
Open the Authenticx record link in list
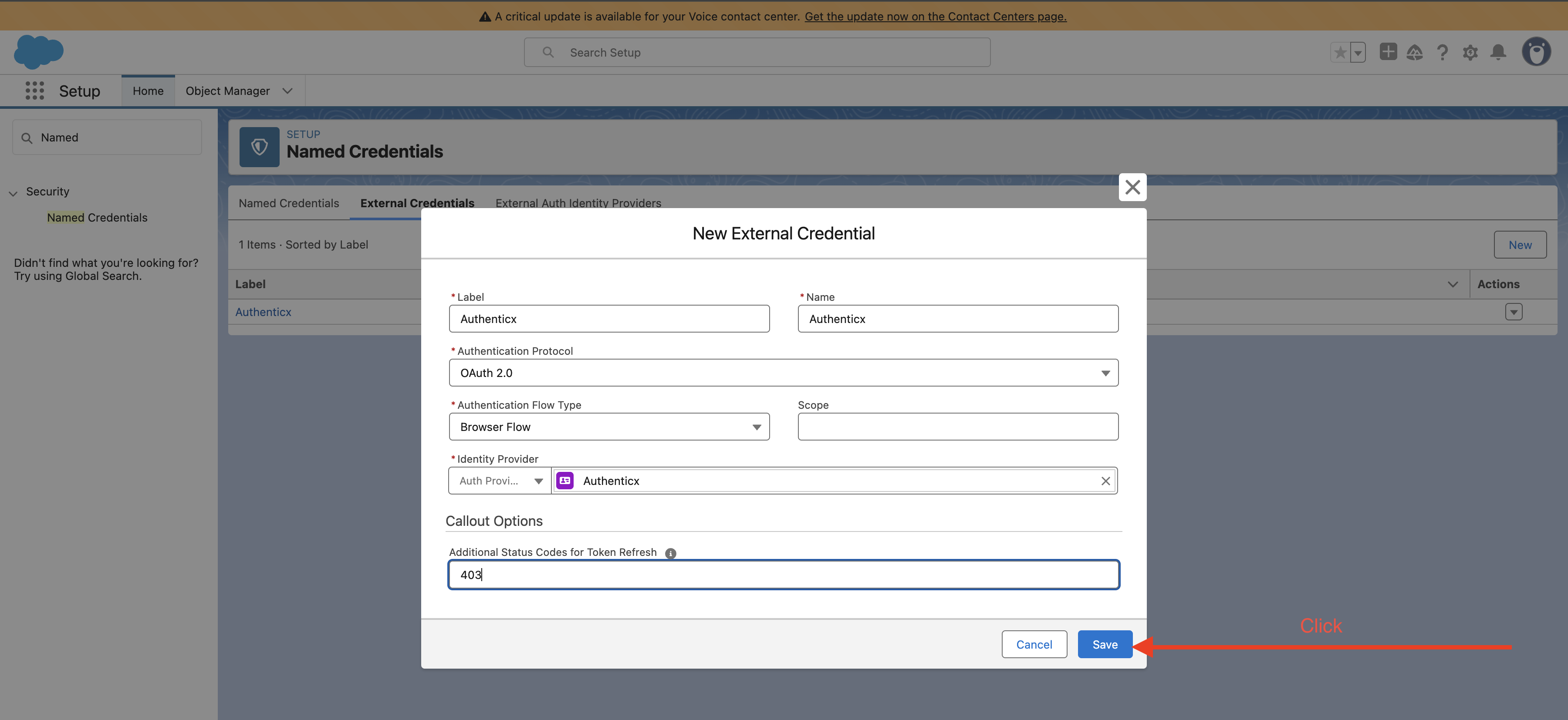pos(263,312)
